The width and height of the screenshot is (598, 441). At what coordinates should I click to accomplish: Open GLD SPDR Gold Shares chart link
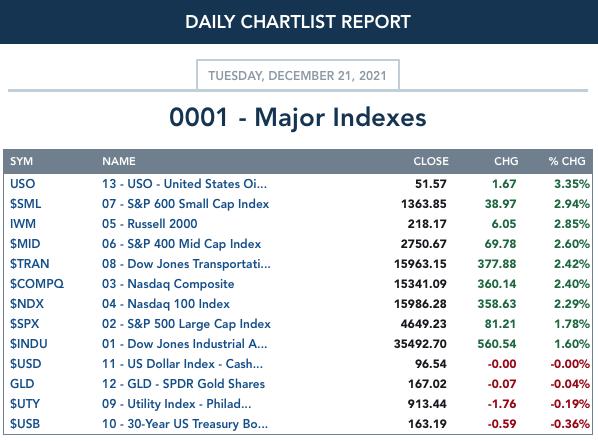coord(183,384)
